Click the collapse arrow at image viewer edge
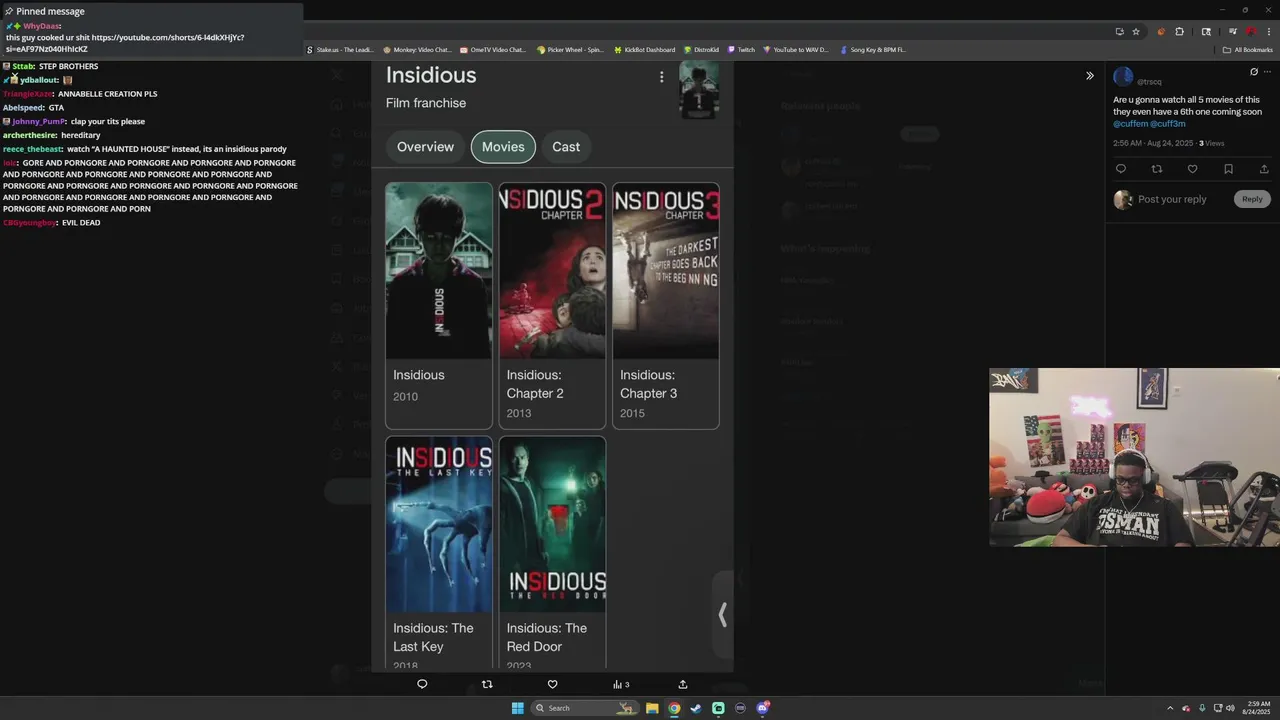 (x=722, y=614)
